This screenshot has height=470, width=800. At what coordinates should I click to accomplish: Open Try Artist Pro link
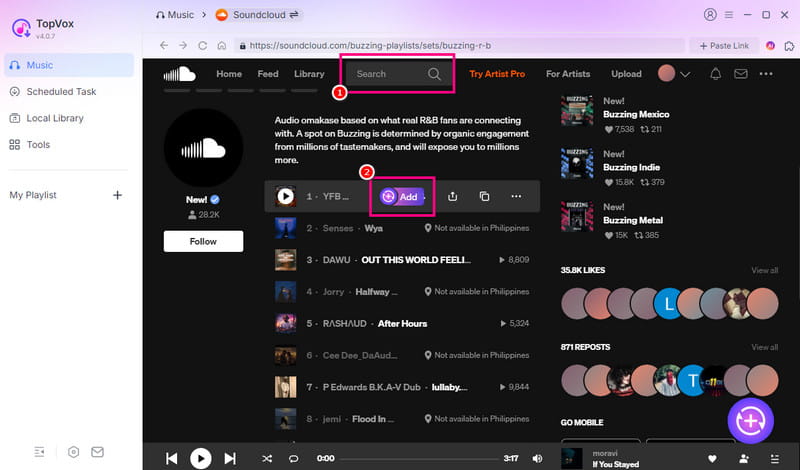[497, 74]
